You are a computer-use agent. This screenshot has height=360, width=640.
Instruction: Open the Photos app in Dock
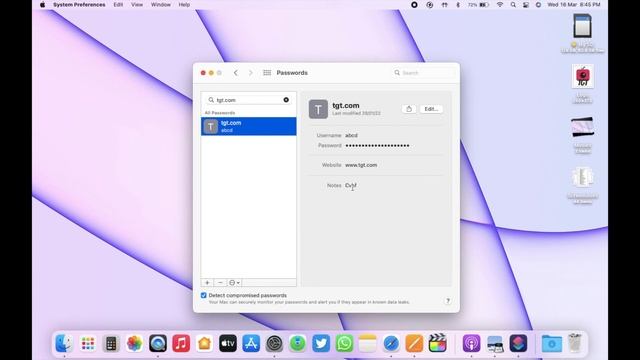[134, 343]
